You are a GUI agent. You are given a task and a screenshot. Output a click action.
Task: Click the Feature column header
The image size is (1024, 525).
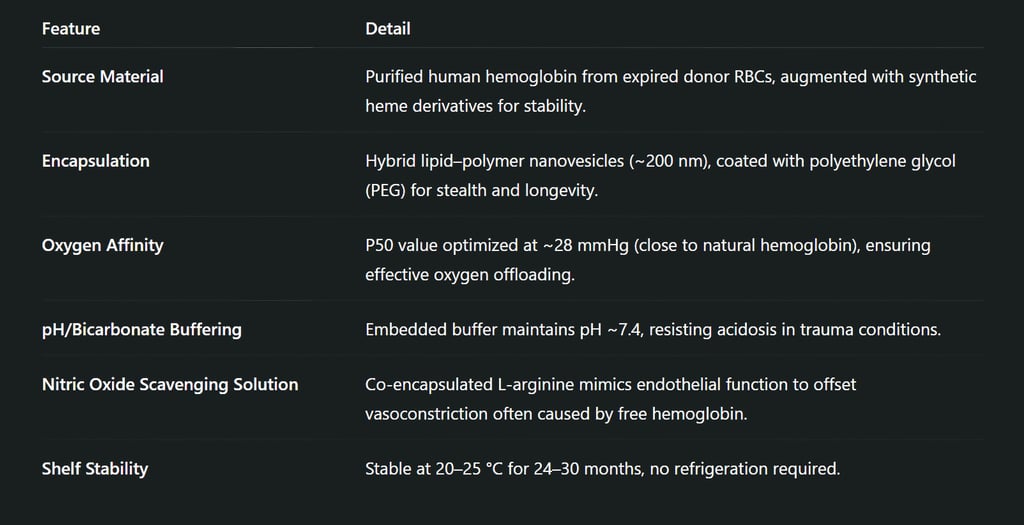tap(71, 29)
